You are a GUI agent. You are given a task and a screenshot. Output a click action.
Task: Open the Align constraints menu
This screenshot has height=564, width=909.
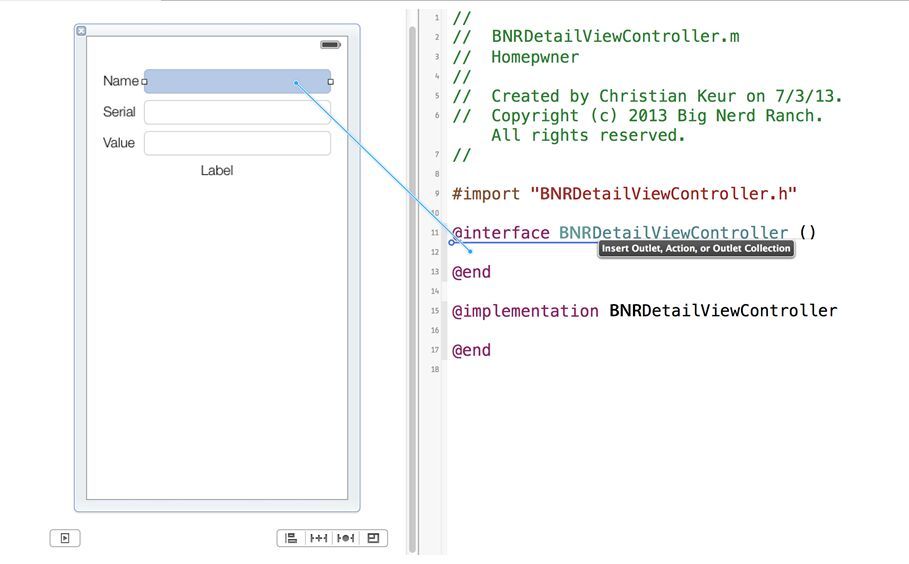291,538
